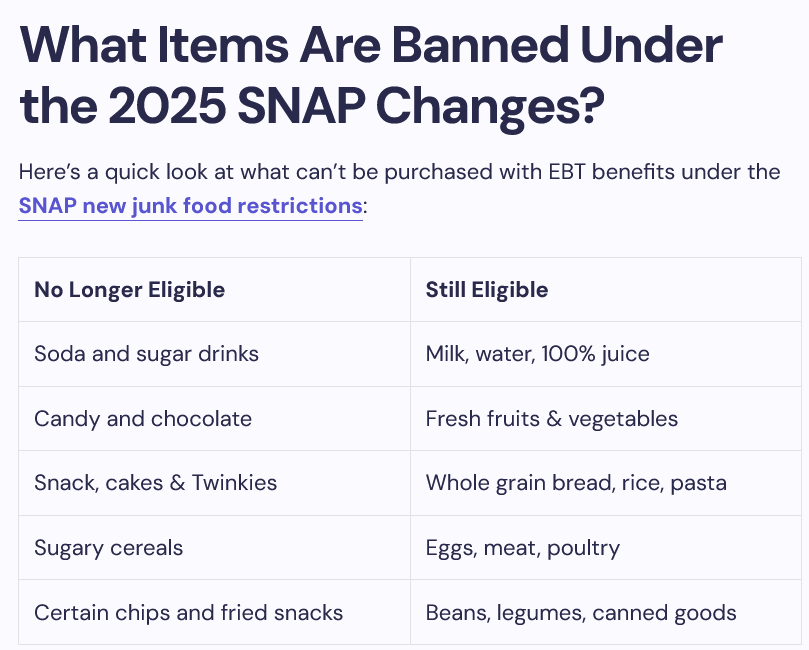Image resolution: width=809 pixels, height=650 pixels.
Task: Select the 'Candy and chocolate' table cell
Action: coord(143,418)
